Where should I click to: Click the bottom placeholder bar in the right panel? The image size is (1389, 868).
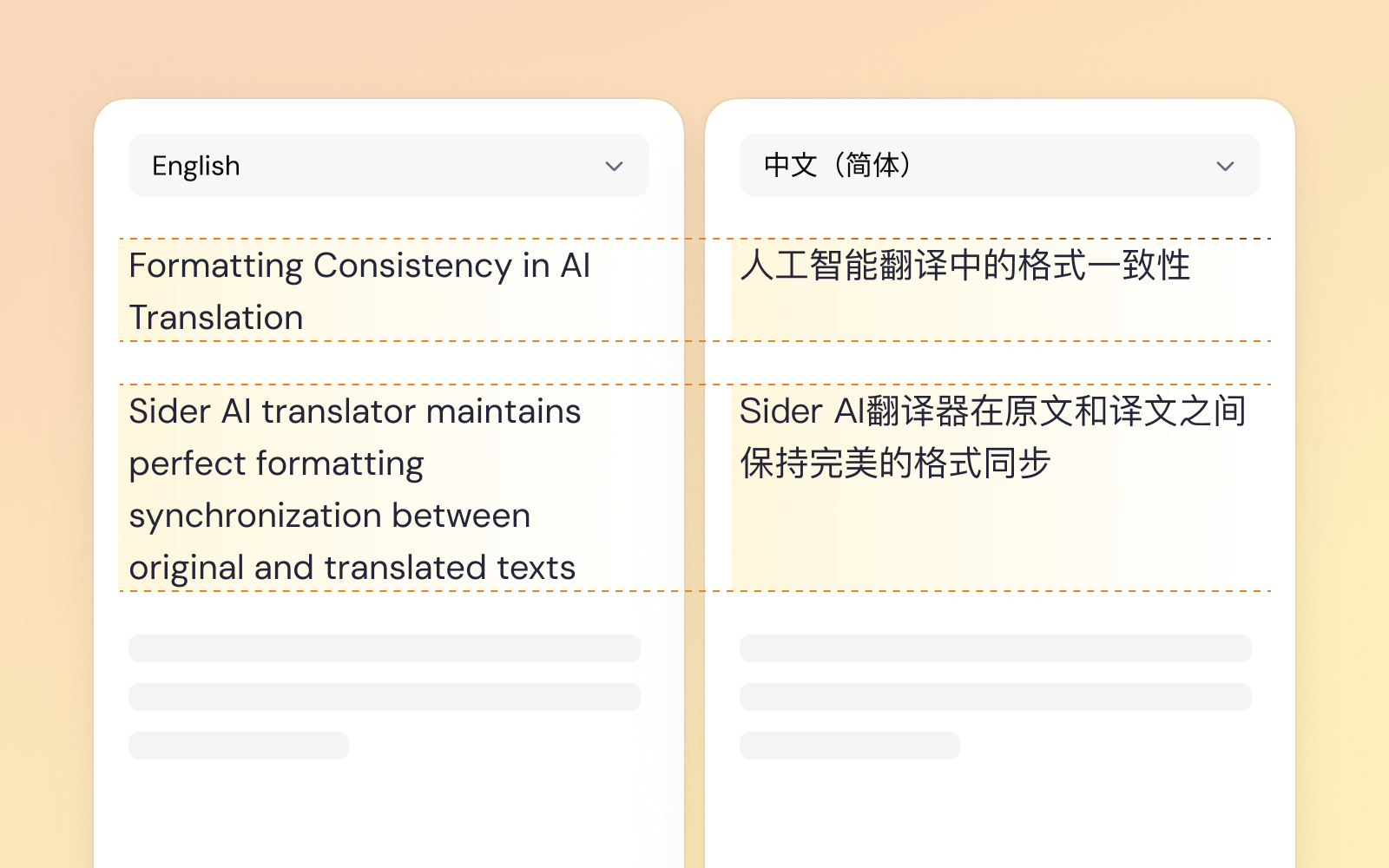(x=848, y=746)
